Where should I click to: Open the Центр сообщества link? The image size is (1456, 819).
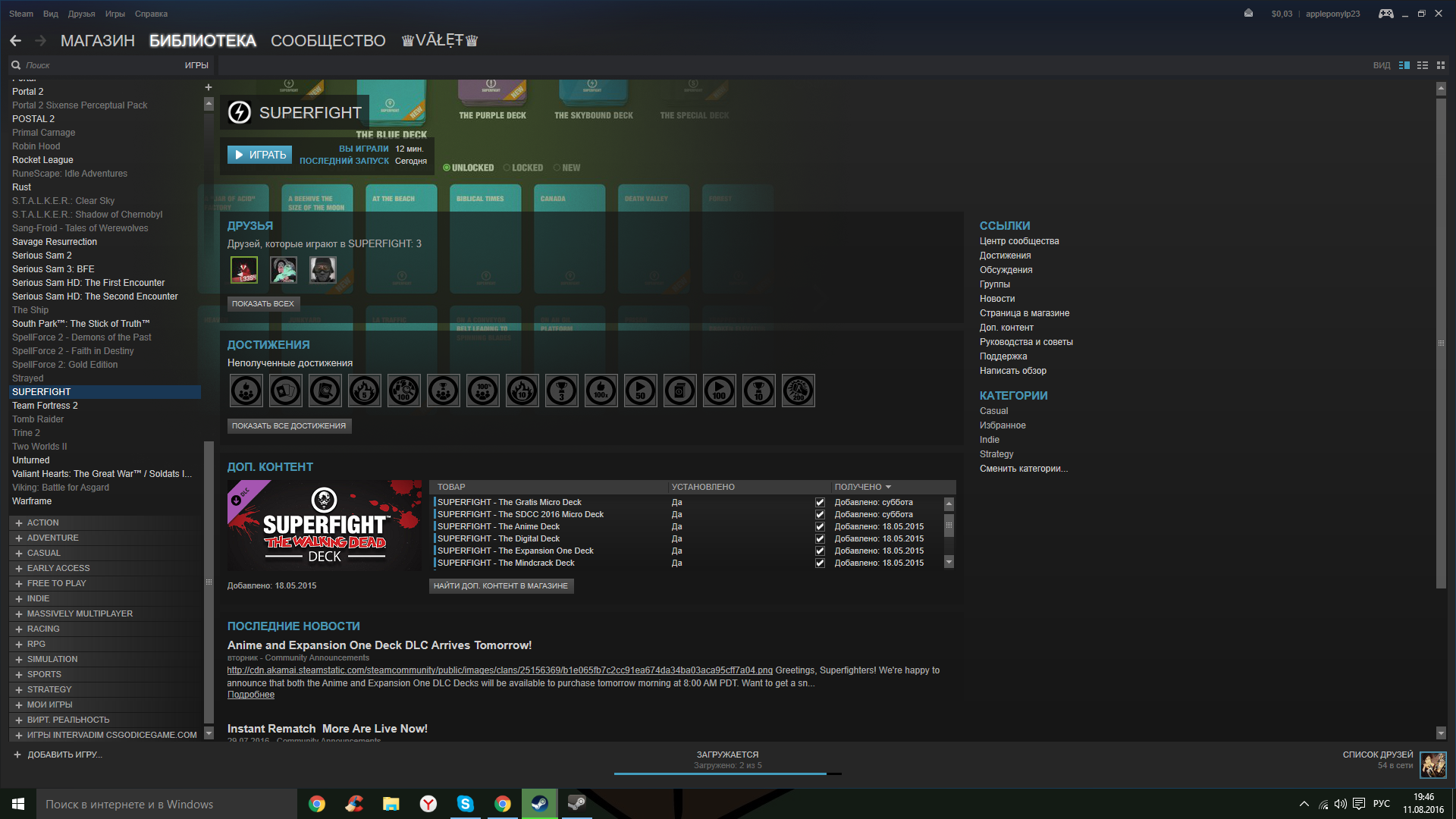point(1019,241)
